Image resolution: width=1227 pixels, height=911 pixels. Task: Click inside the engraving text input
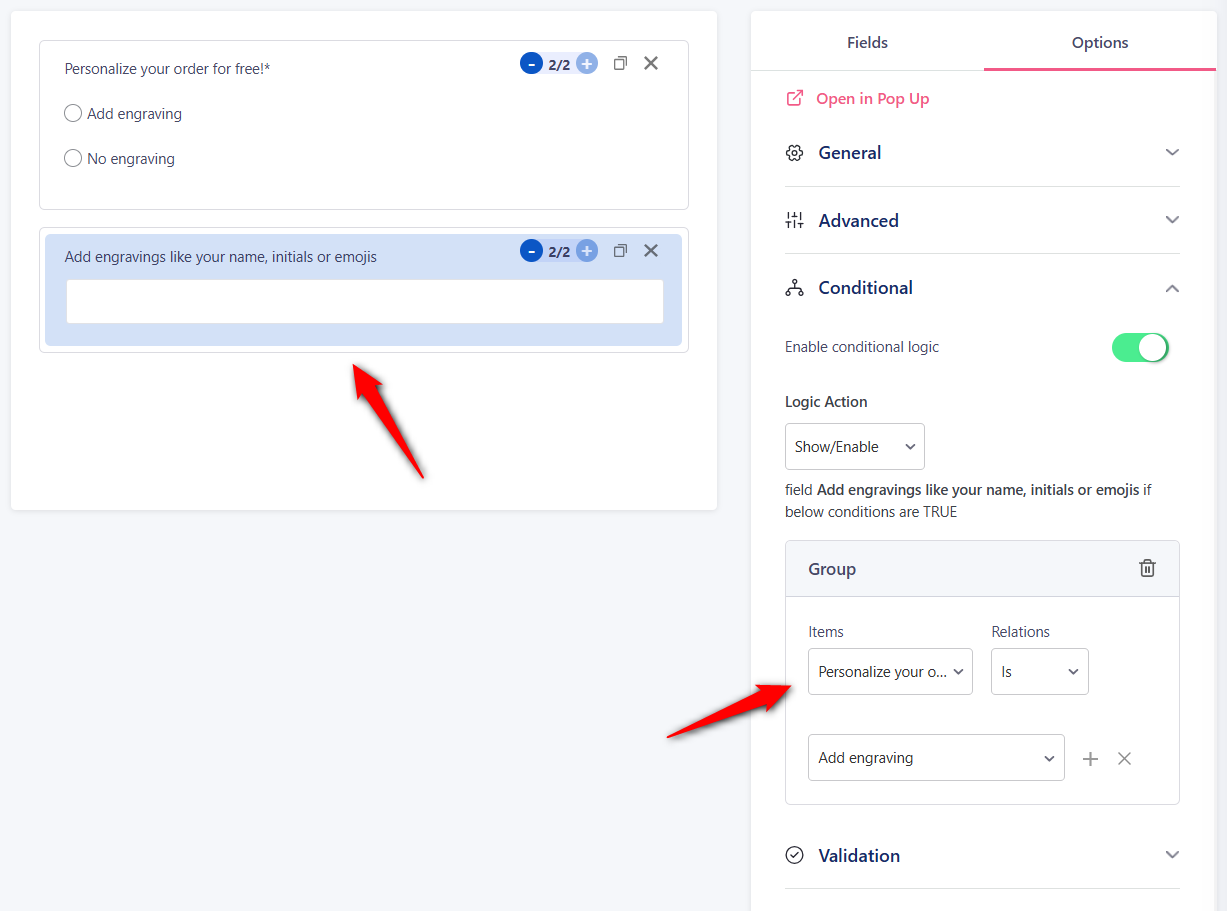click(364, 301)
